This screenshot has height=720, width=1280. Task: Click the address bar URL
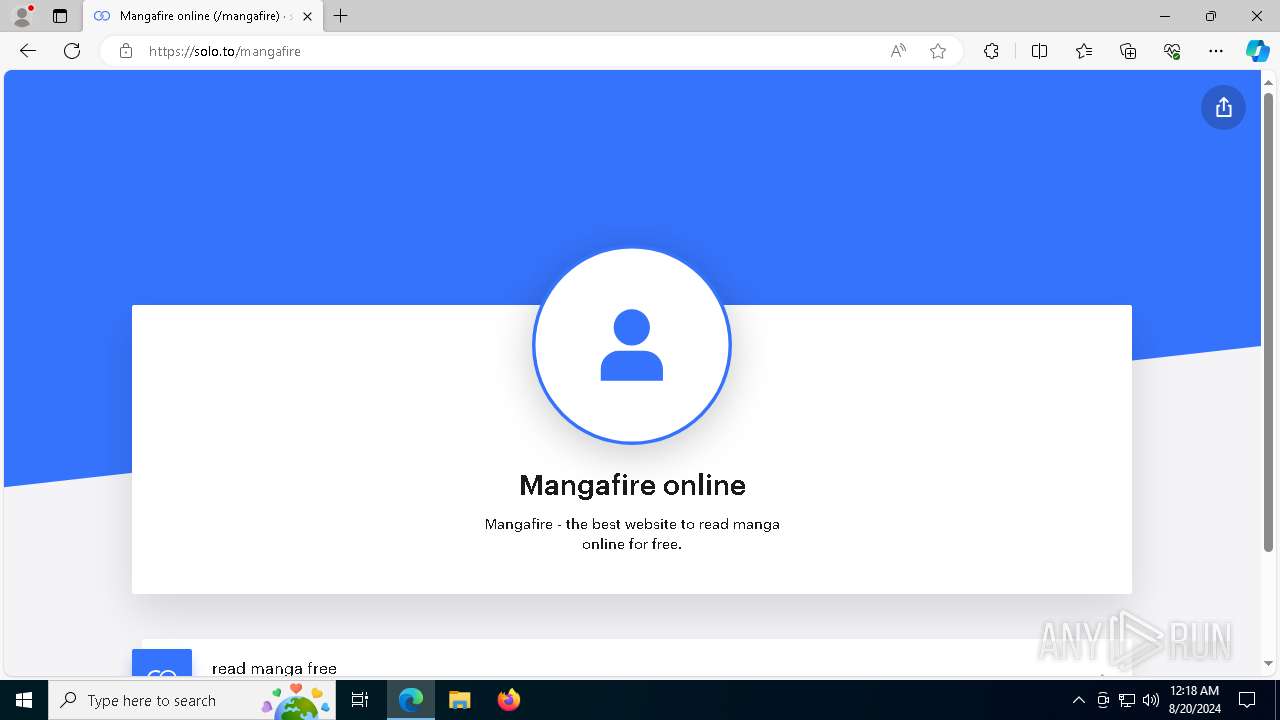pos(224,51)
